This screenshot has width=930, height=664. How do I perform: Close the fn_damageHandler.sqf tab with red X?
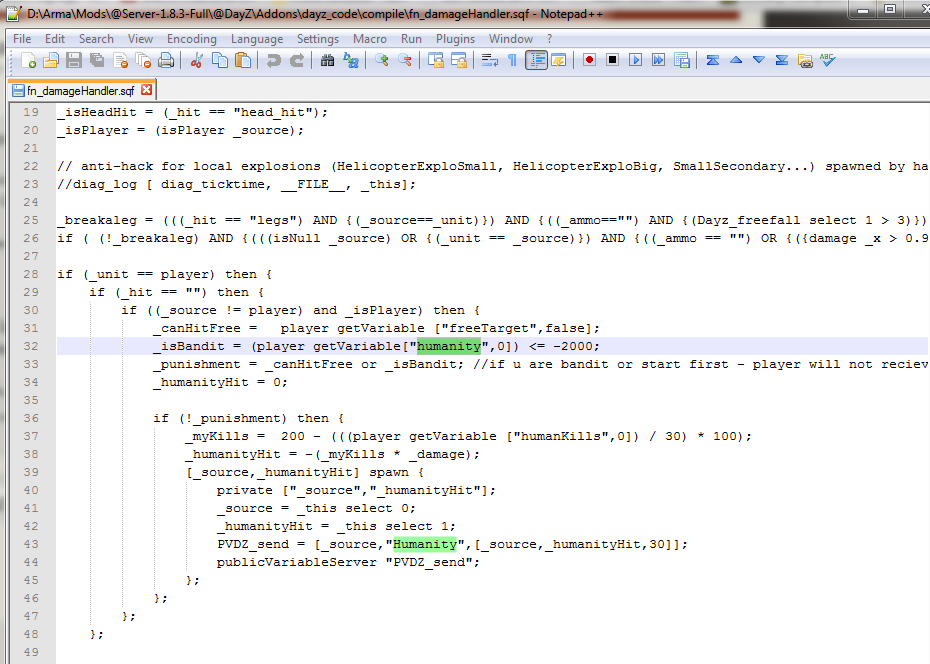tap(146, 90)
